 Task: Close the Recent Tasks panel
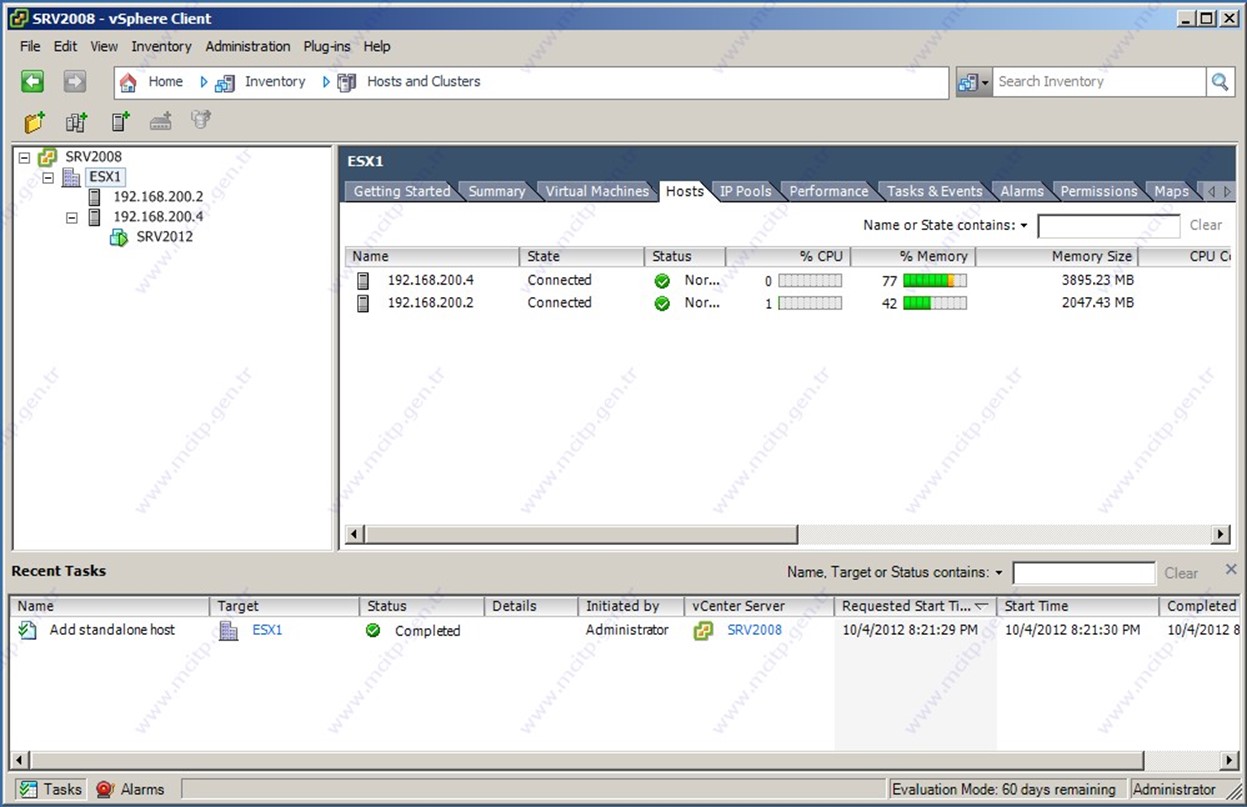(x=1231, y=569)
